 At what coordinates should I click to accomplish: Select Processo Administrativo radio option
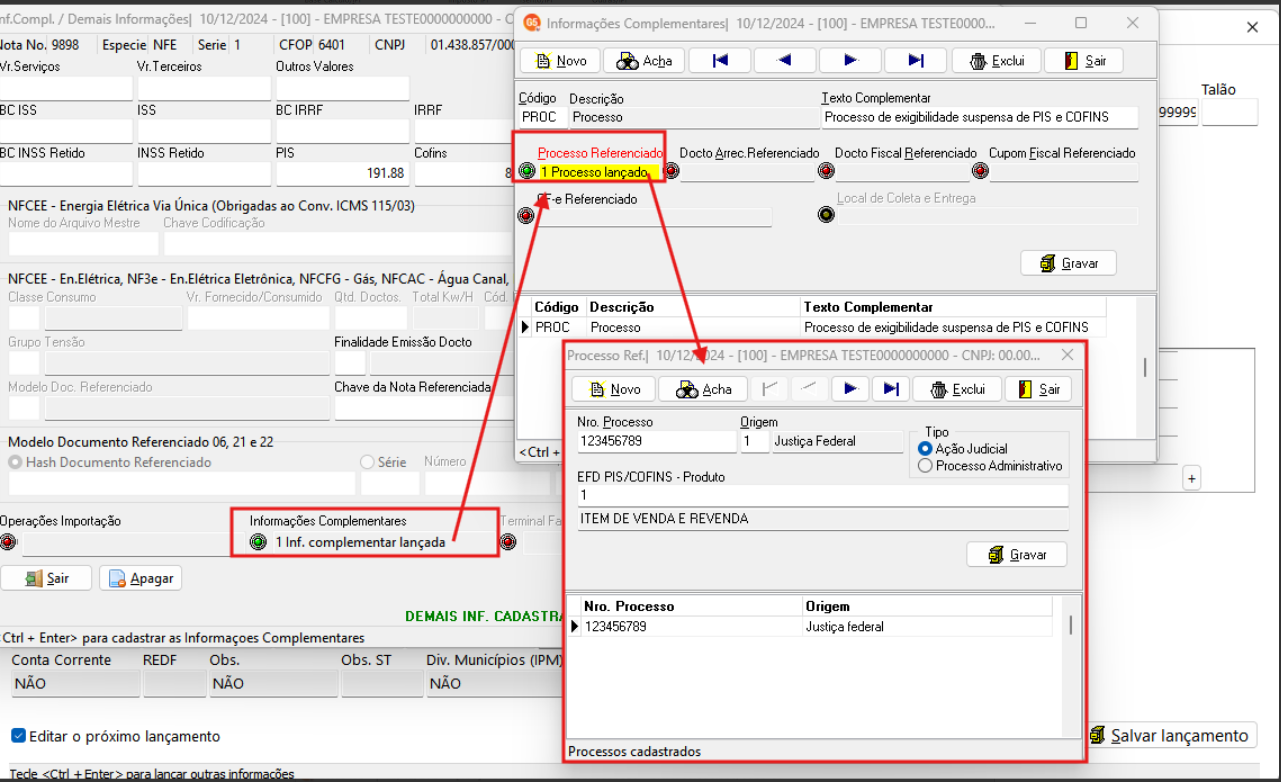(x=925, y=466)
